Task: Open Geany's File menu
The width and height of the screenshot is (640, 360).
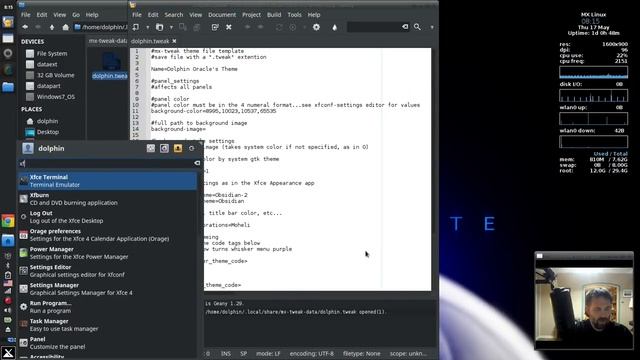Action: [137, 15]
